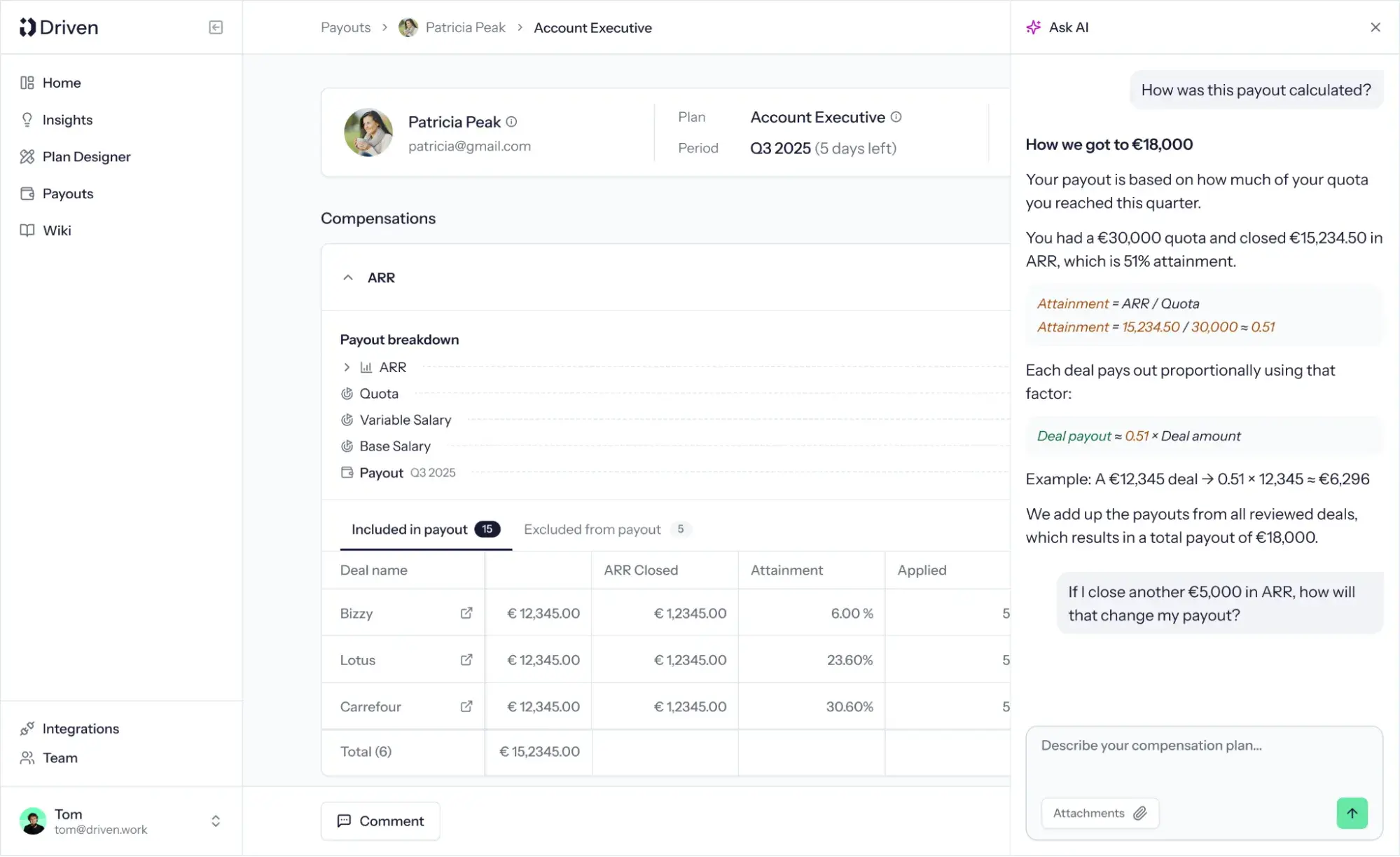The width and height of the screenshot is (1400, 857).
Task: Open the Carrefour deal external link
Action: 466,706
